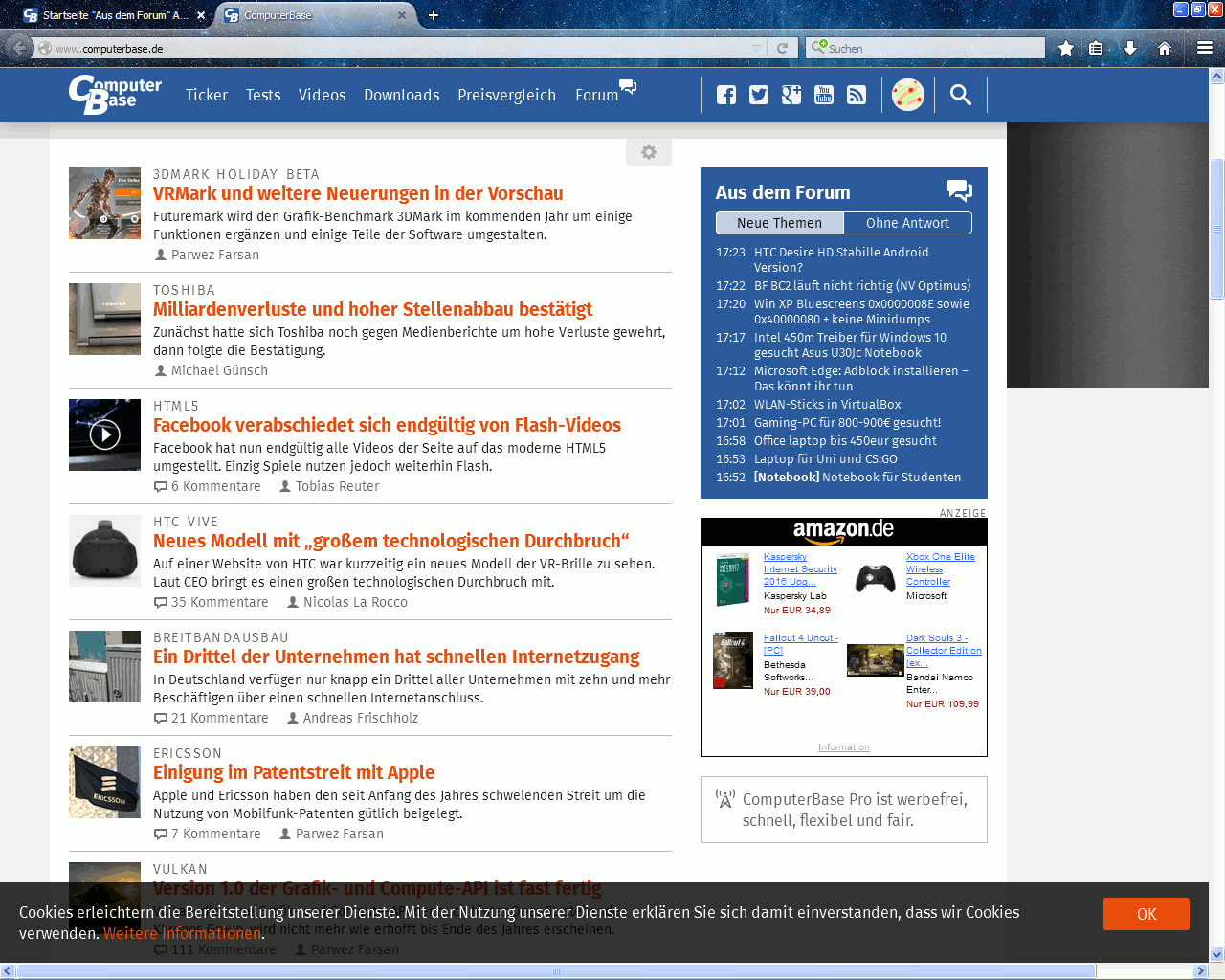
Task: Click the ComputerBase logo
Action: [x=115, y=94]
